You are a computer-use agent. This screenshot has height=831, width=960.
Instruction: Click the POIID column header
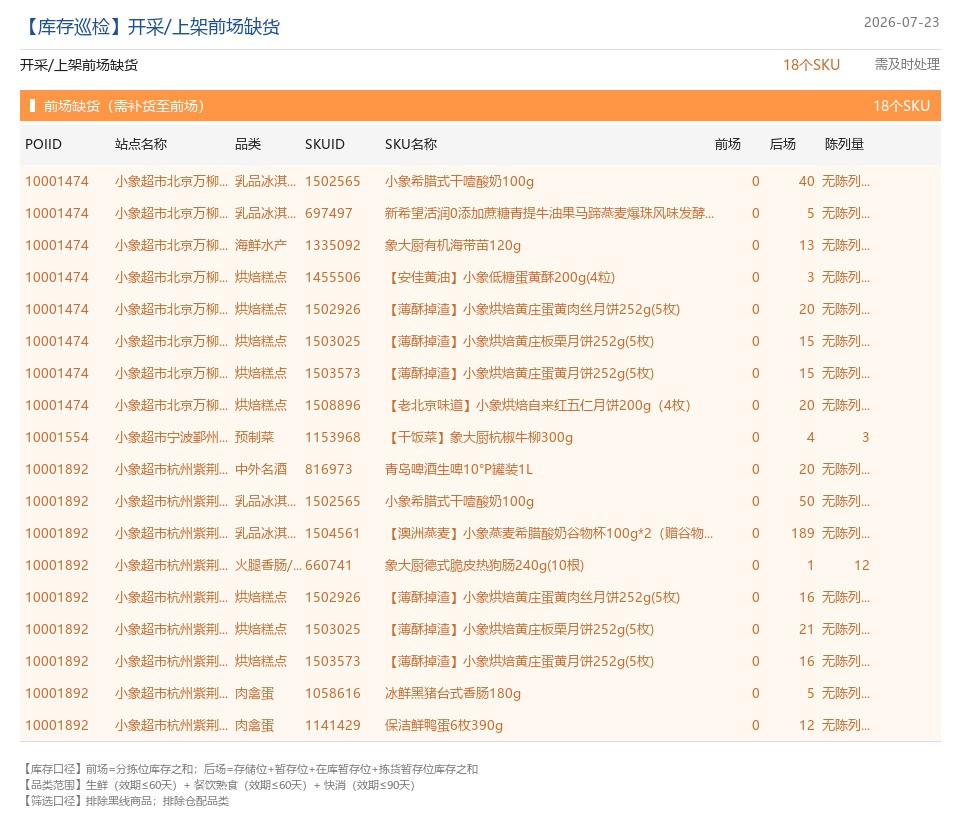coord(43,145)
